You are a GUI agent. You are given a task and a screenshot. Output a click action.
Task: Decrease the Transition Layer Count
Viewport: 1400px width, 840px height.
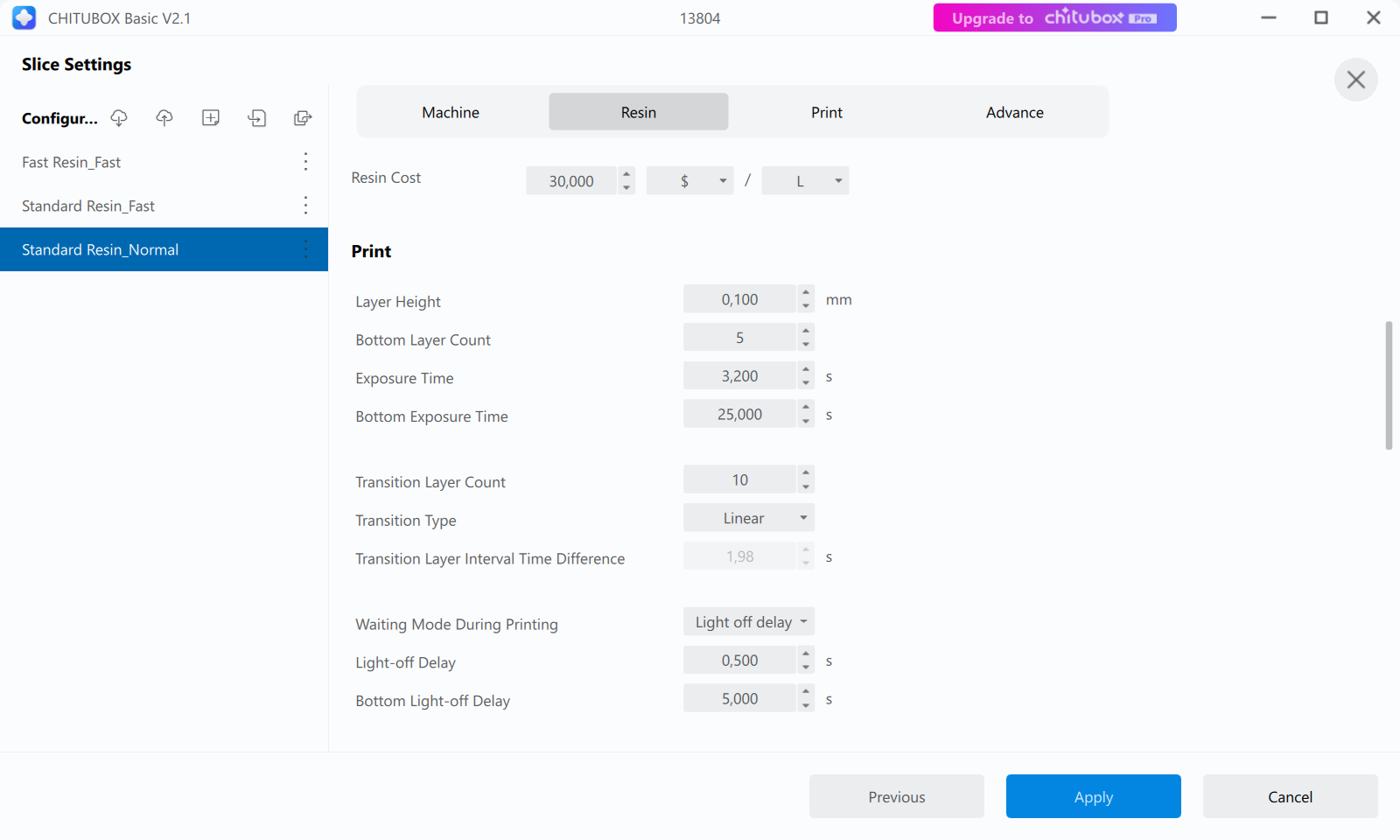pyautogui.click(x=806, y=486)
